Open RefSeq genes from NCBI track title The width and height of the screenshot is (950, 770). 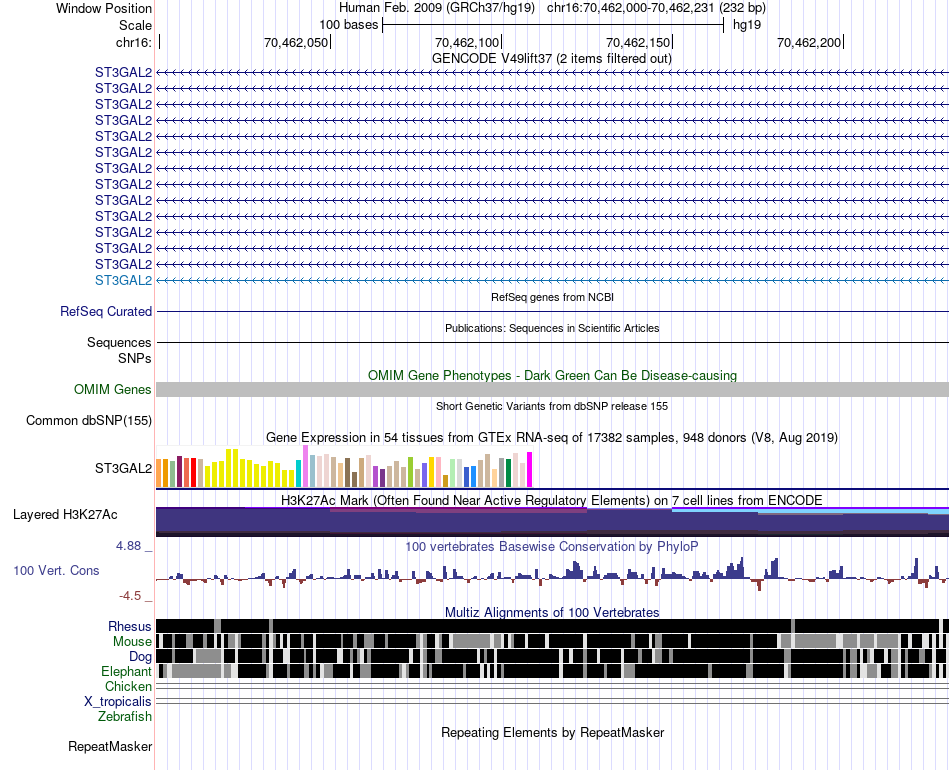[x=552, y=297]
